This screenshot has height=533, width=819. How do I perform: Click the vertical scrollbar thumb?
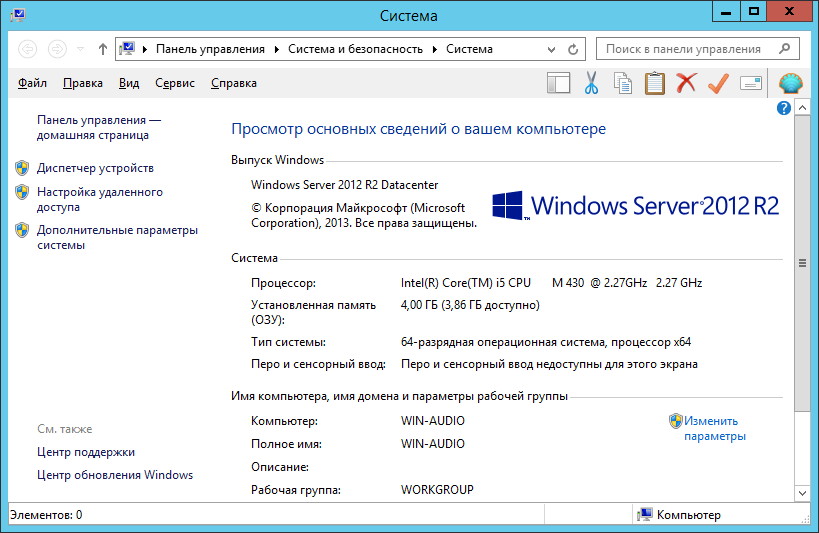(x=802, y=263)
